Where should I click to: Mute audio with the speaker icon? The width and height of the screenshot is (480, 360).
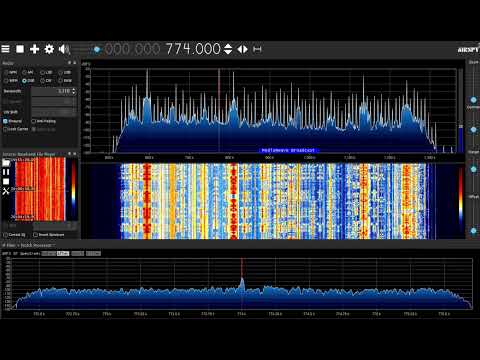[x=64, y=49]
